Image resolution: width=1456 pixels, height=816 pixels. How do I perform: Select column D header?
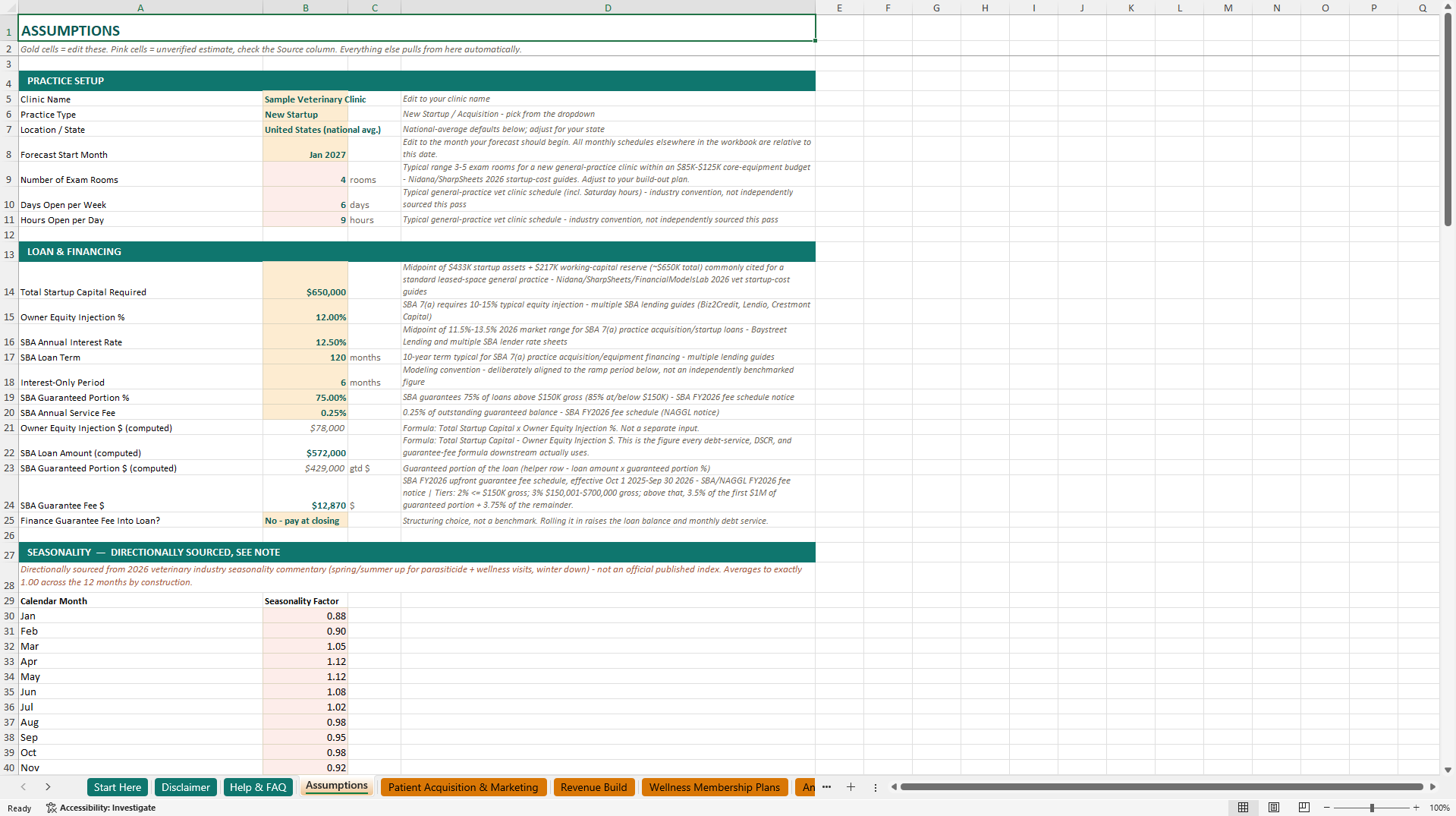coord(608,8)
